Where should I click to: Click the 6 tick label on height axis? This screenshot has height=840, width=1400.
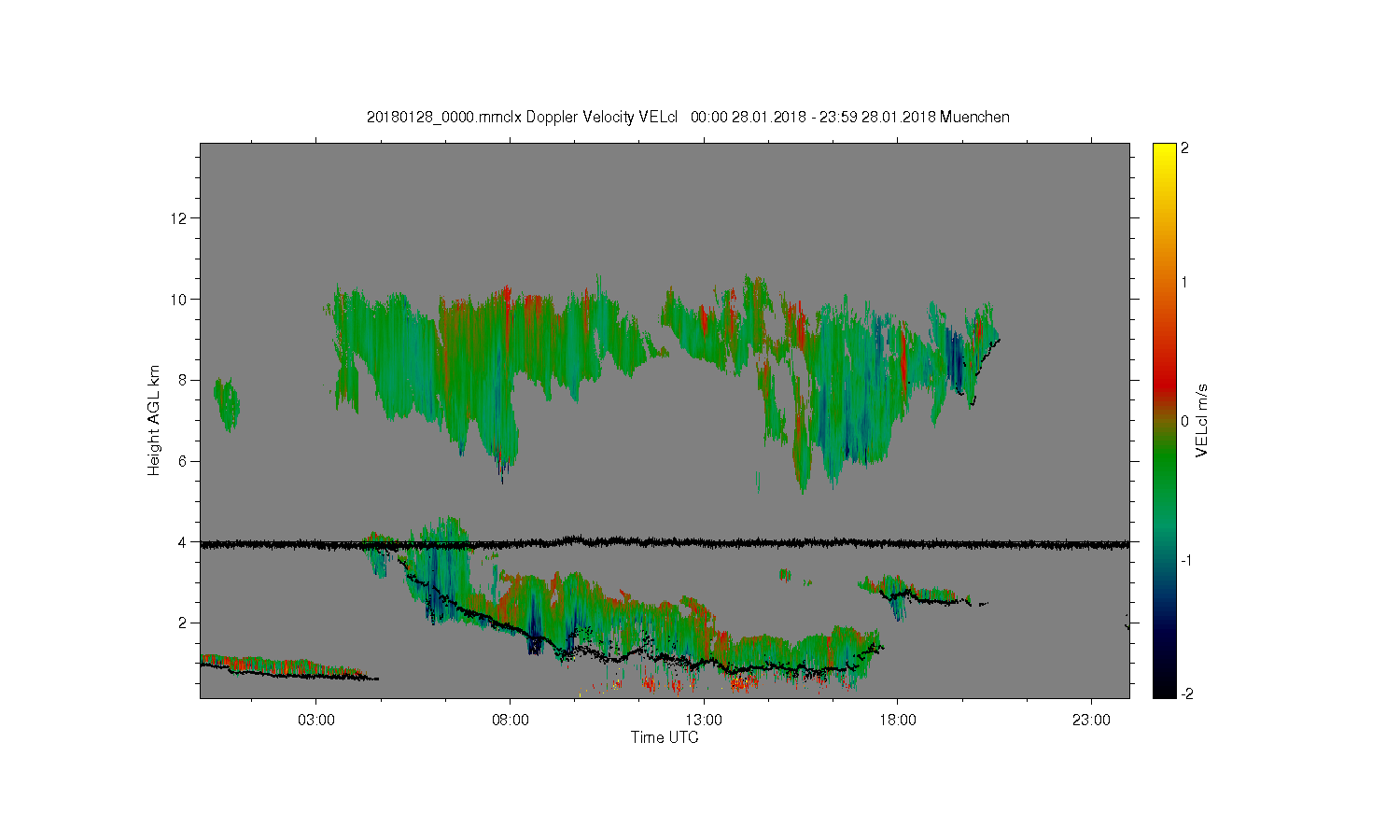pyautogui.click(x=184, y=461)
